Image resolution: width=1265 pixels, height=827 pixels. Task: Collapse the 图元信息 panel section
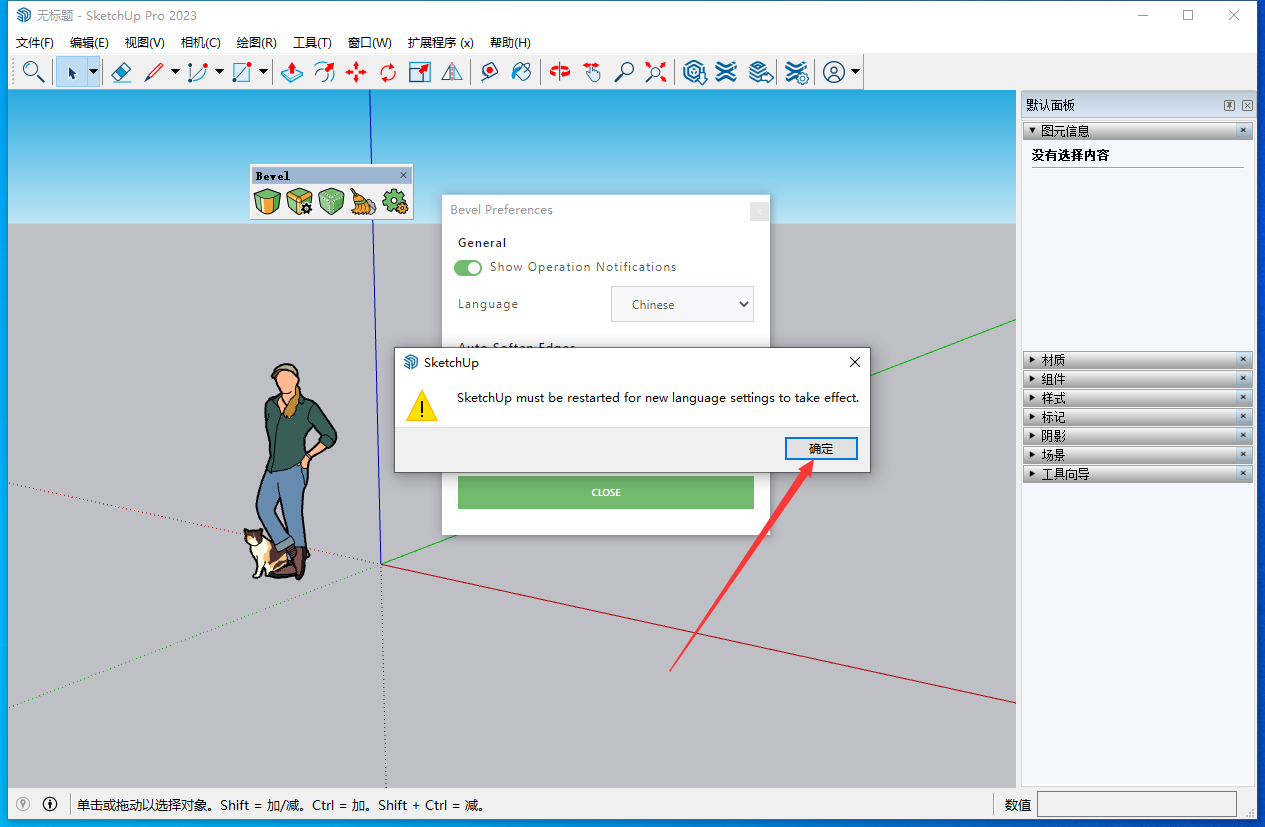coord(1065,131)
